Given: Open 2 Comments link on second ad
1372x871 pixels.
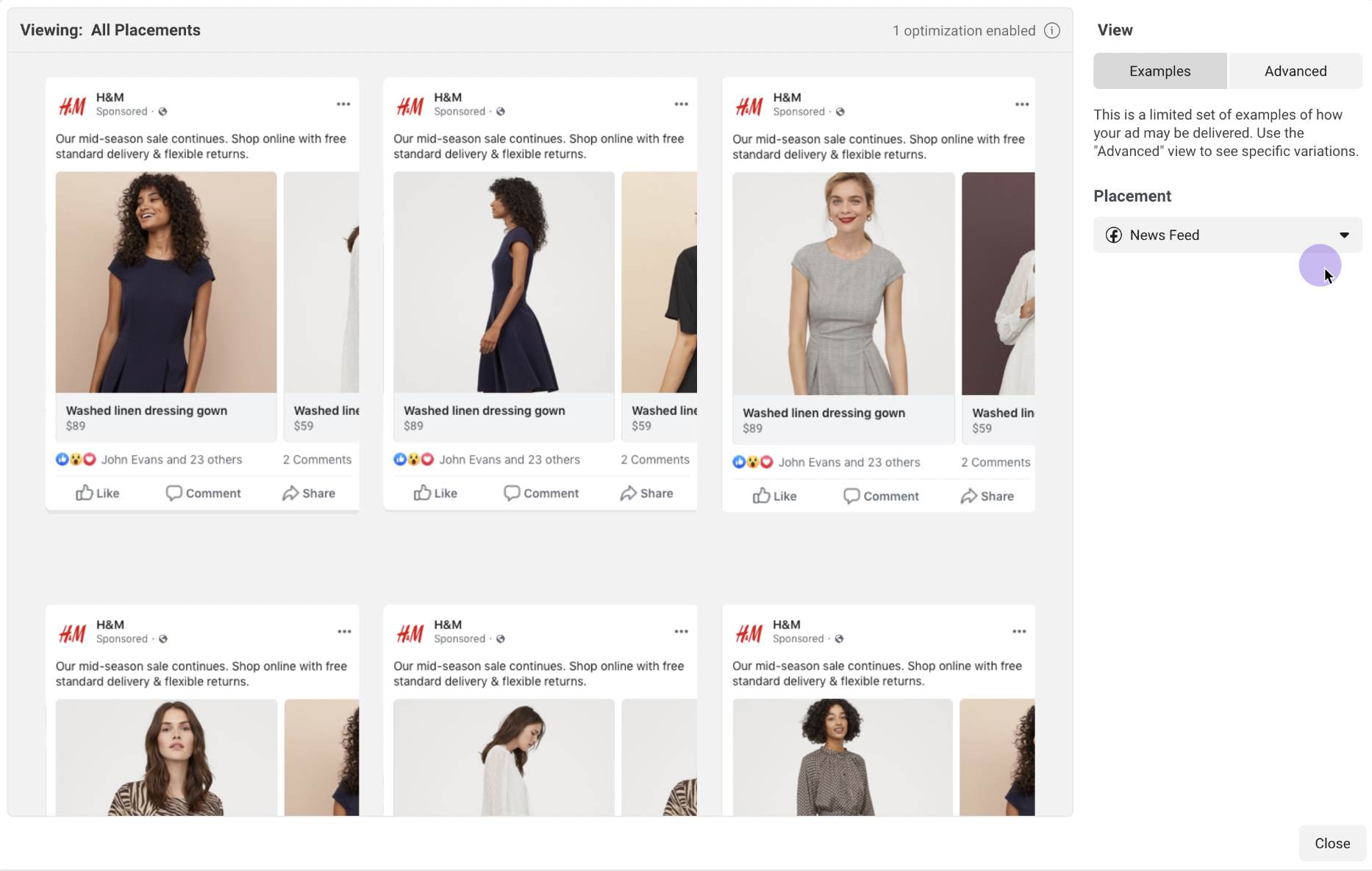Looking at the screenshot, I should tap(654, 460).
